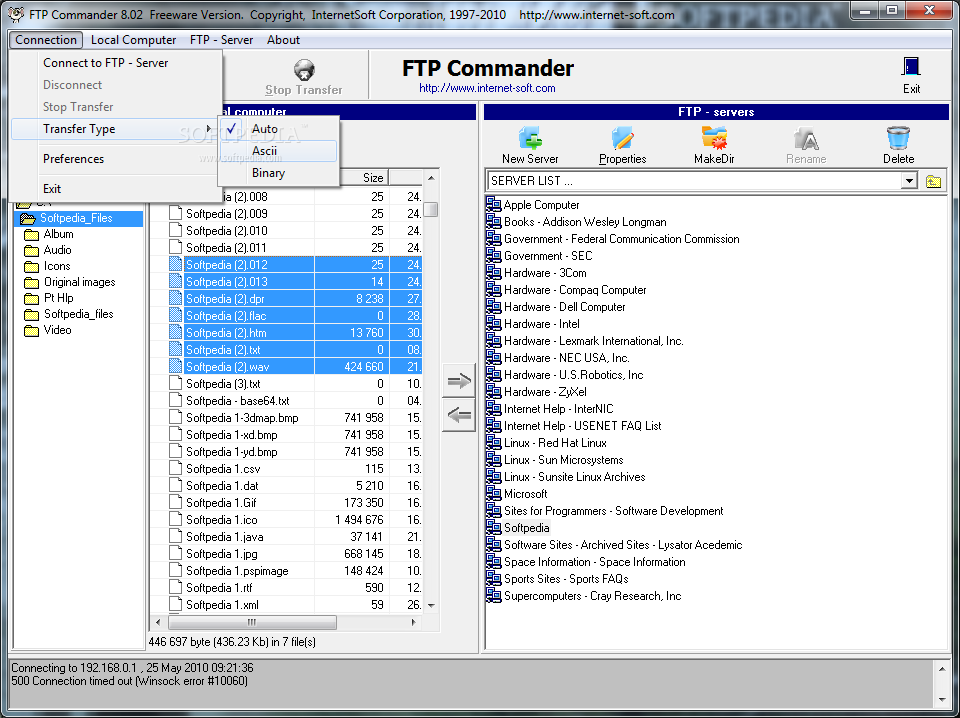Click the New Server icon
960x718 pixels.
[530, 138]
